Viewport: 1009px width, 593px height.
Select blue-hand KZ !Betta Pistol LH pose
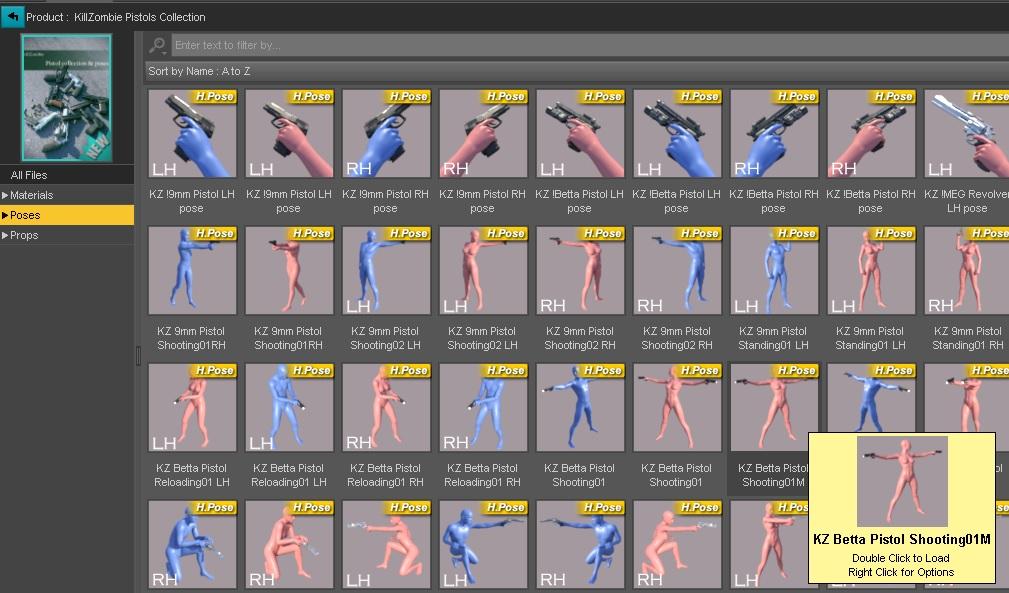coord(678,133)
